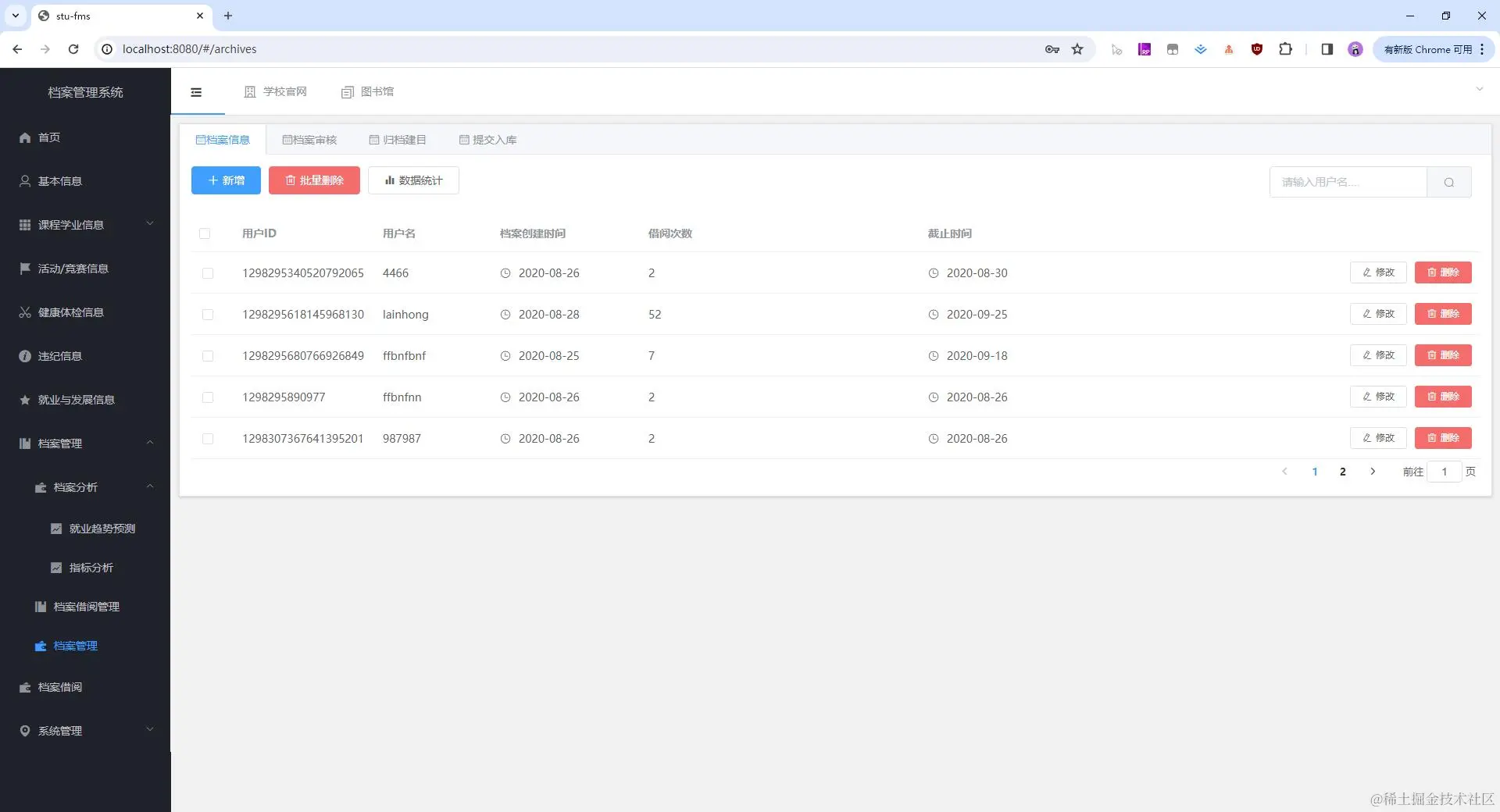The width and height of the screenshot is (1500, 812).
Task: Expand the header dropdown chevron at top right
Action: click(1479, 89)
